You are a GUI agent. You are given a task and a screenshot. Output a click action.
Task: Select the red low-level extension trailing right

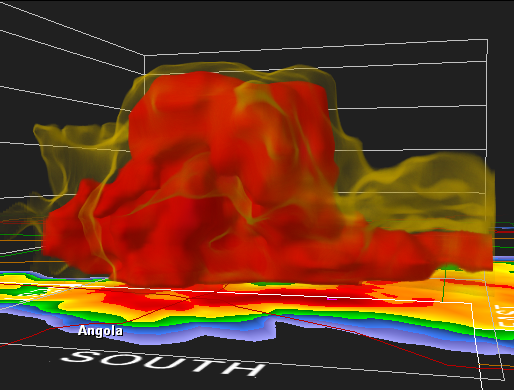tap(430, 250)
